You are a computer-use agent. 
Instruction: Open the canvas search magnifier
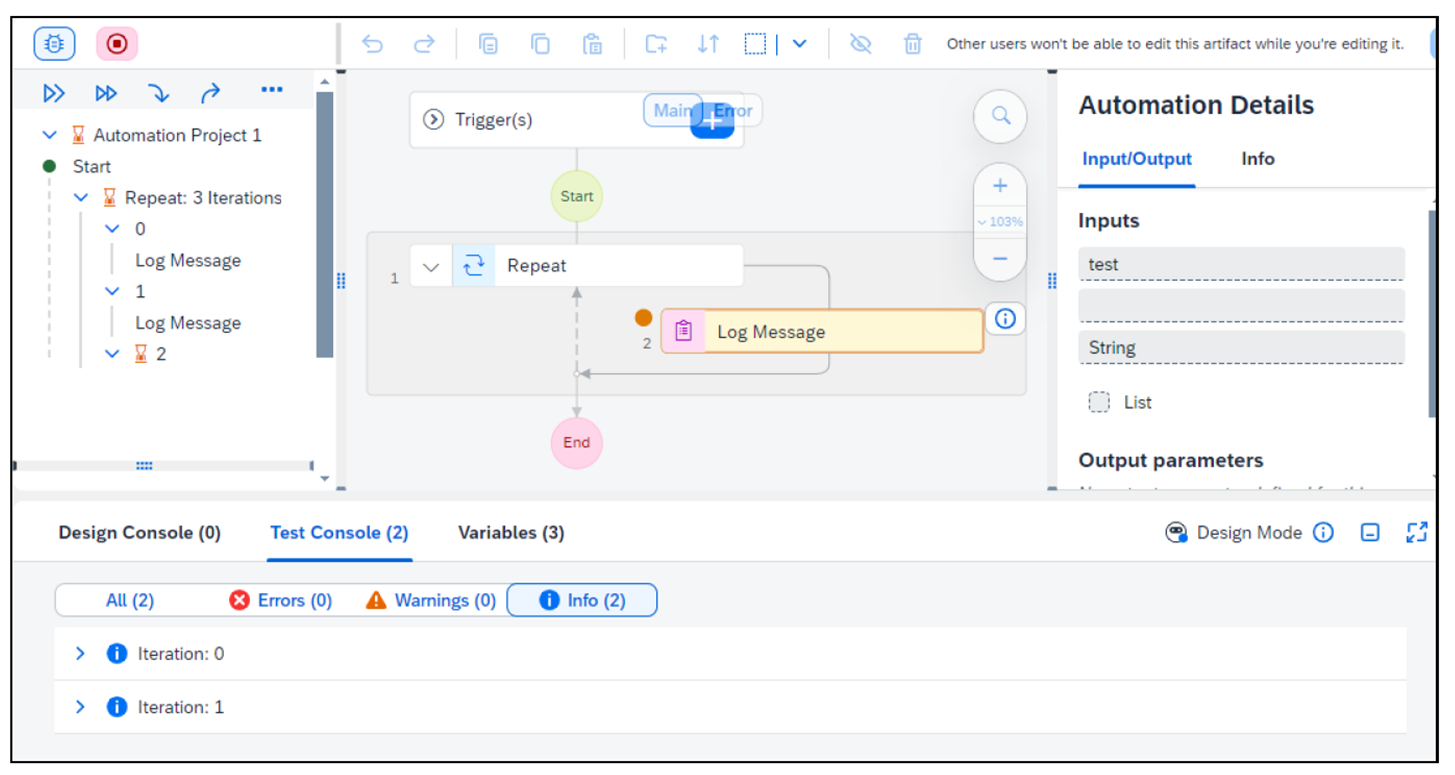point(1000,116)
